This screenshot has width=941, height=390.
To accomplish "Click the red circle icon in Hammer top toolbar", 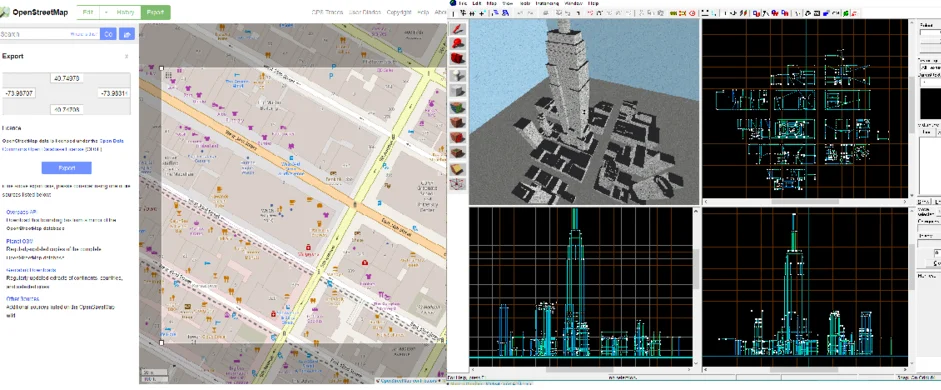I will point(692,13).
